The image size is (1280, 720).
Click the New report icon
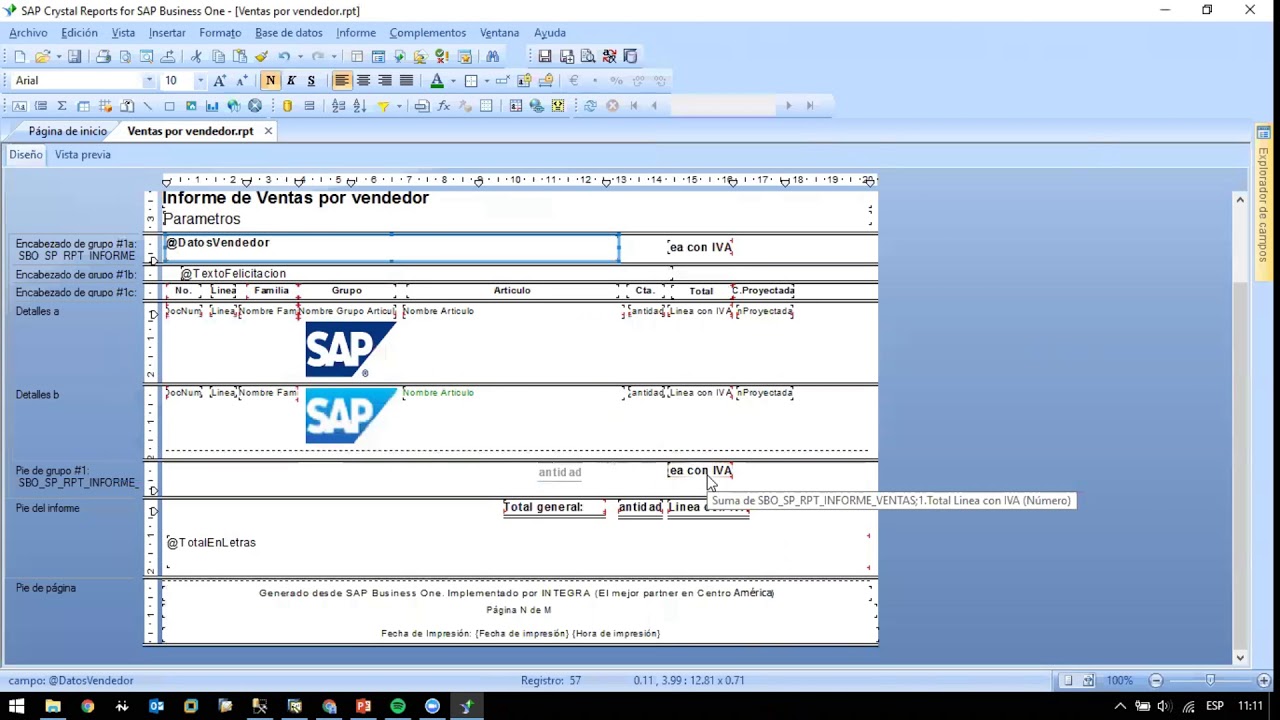coord(19,57)
